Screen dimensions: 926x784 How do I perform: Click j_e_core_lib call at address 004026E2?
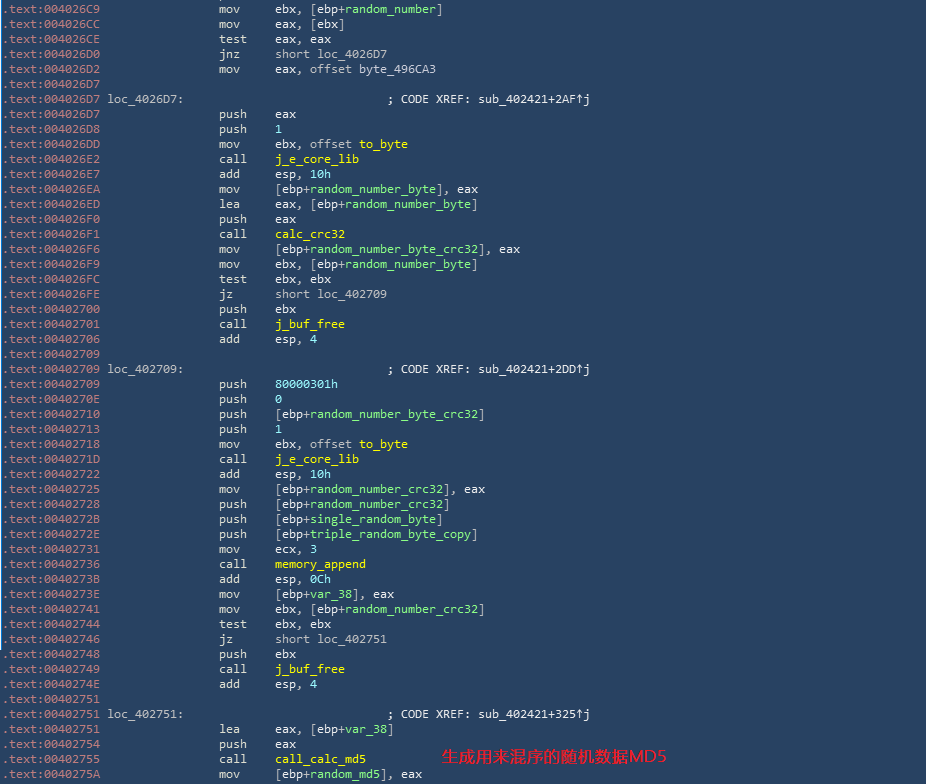316,159
